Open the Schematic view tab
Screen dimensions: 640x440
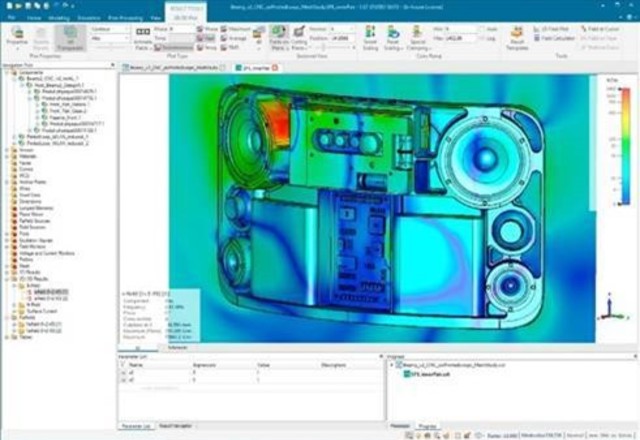(178, 347)
